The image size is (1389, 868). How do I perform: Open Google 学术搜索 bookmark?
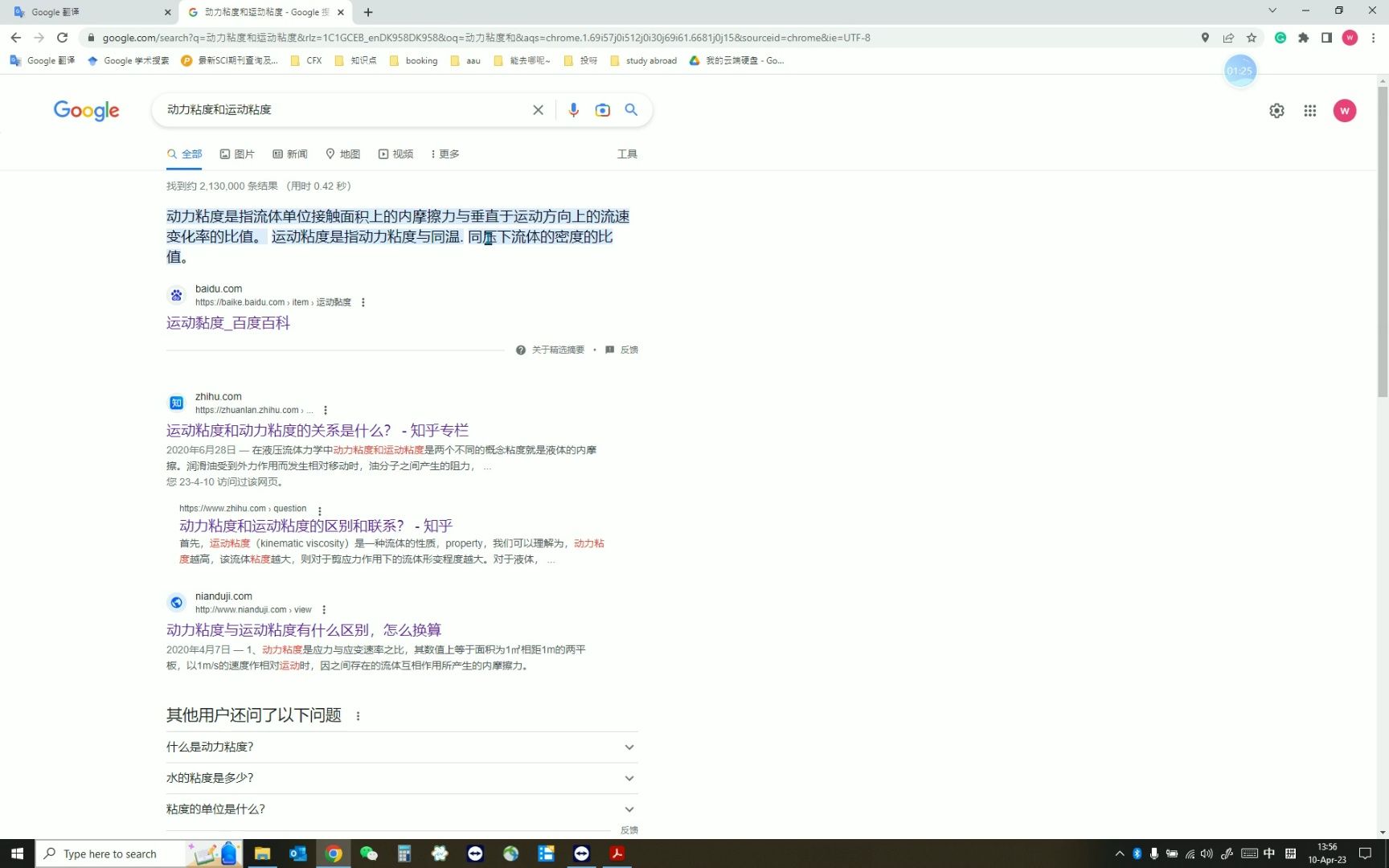coord(129,60)
